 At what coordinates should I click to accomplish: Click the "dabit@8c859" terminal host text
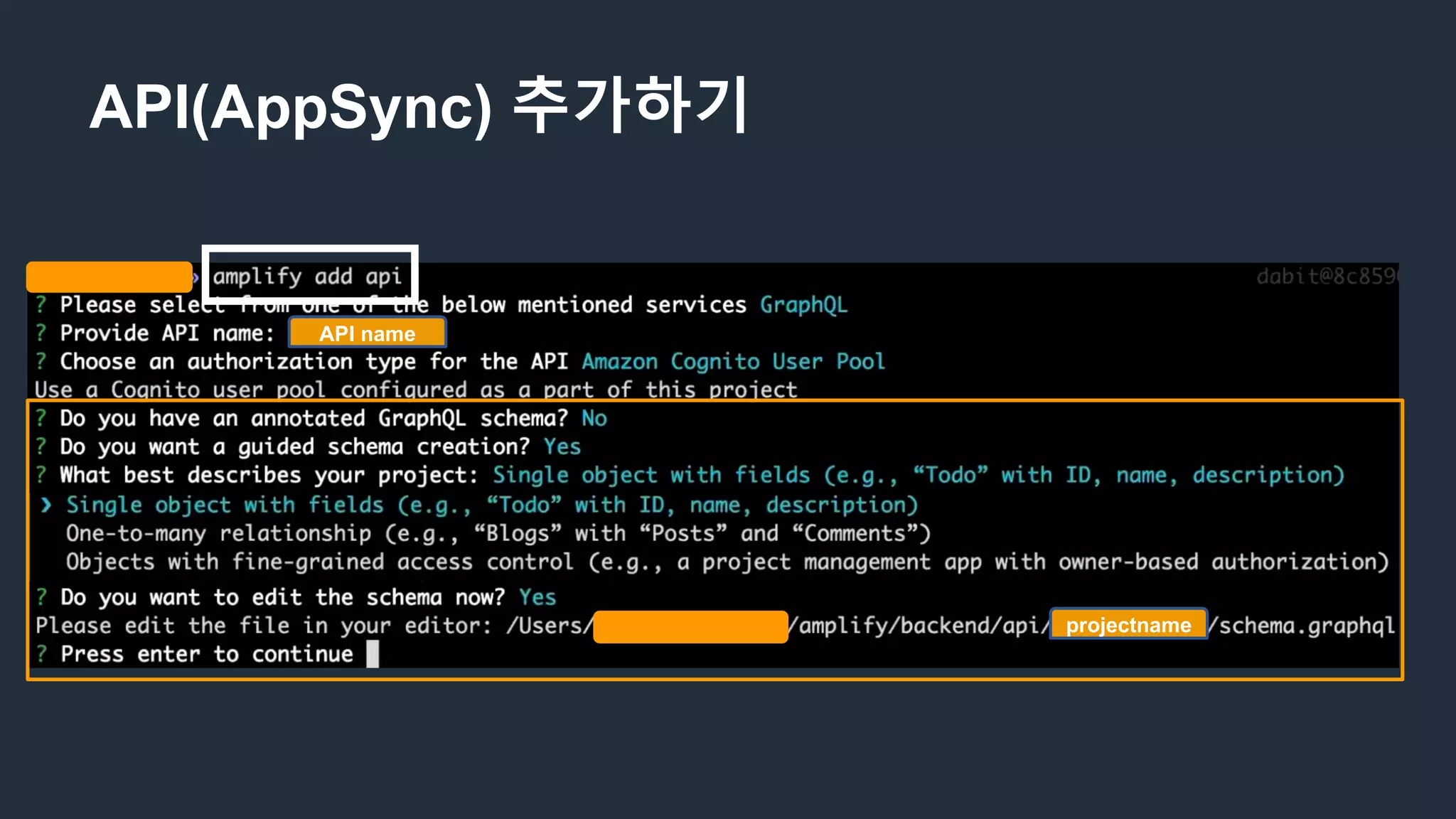pos(1327,276)
